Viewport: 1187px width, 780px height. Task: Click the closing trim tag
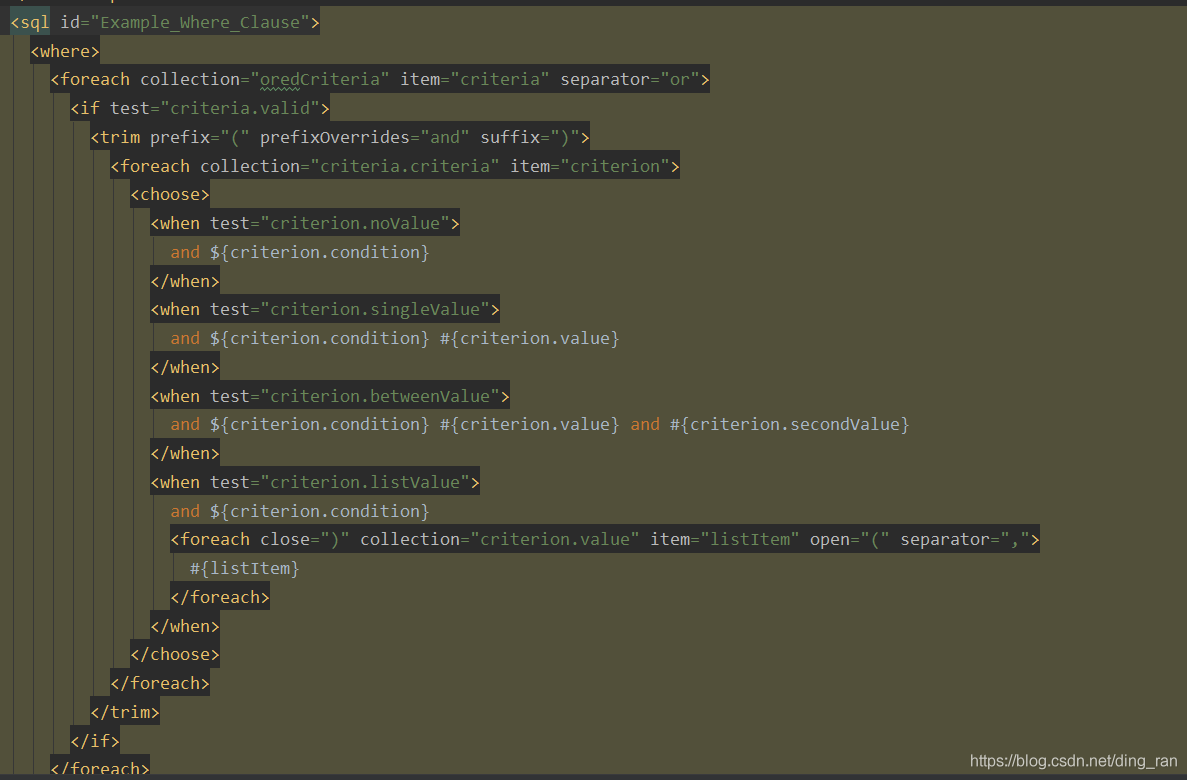pos(125,712)
